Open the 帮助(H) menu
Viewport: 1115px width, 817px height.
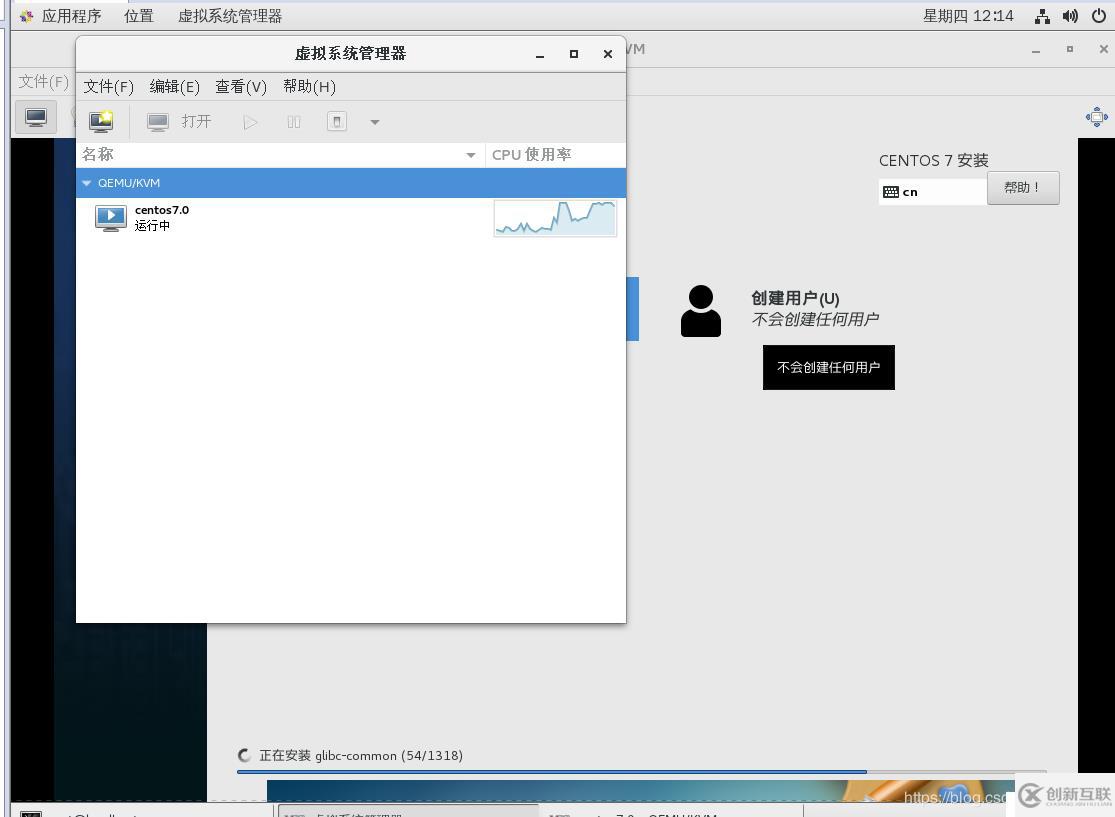(x=309, y=87)
